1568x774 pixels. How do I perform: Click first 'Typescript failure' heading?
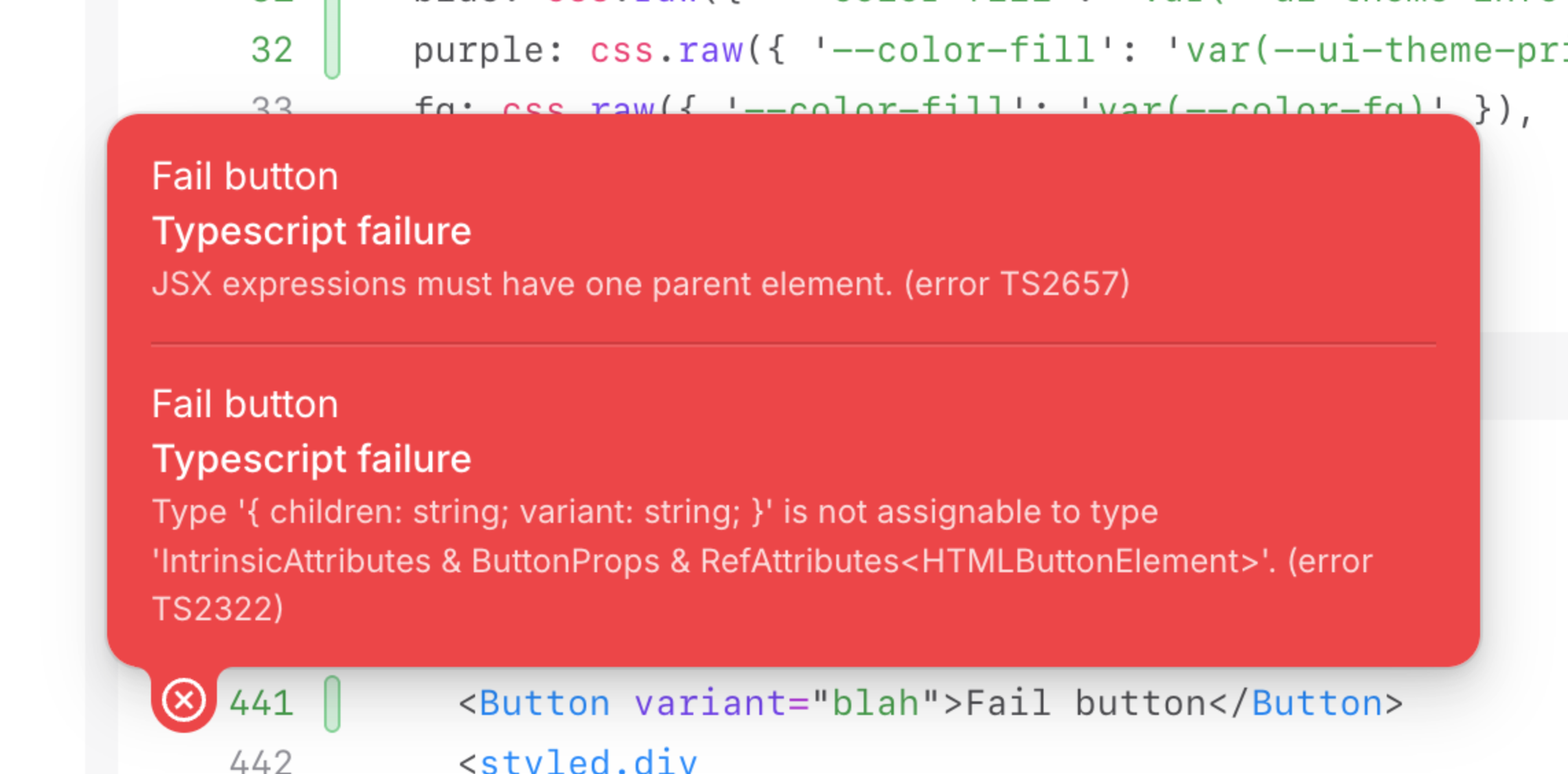(x=312, y=231)
